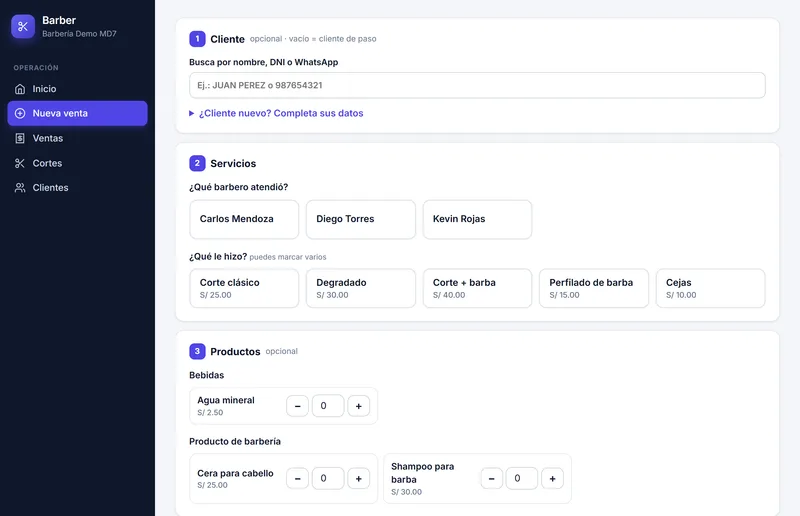Viewport: 800px width, 516px height.
Task: Click the '¿Qué barbero atendió?' label
Action: 239,187
